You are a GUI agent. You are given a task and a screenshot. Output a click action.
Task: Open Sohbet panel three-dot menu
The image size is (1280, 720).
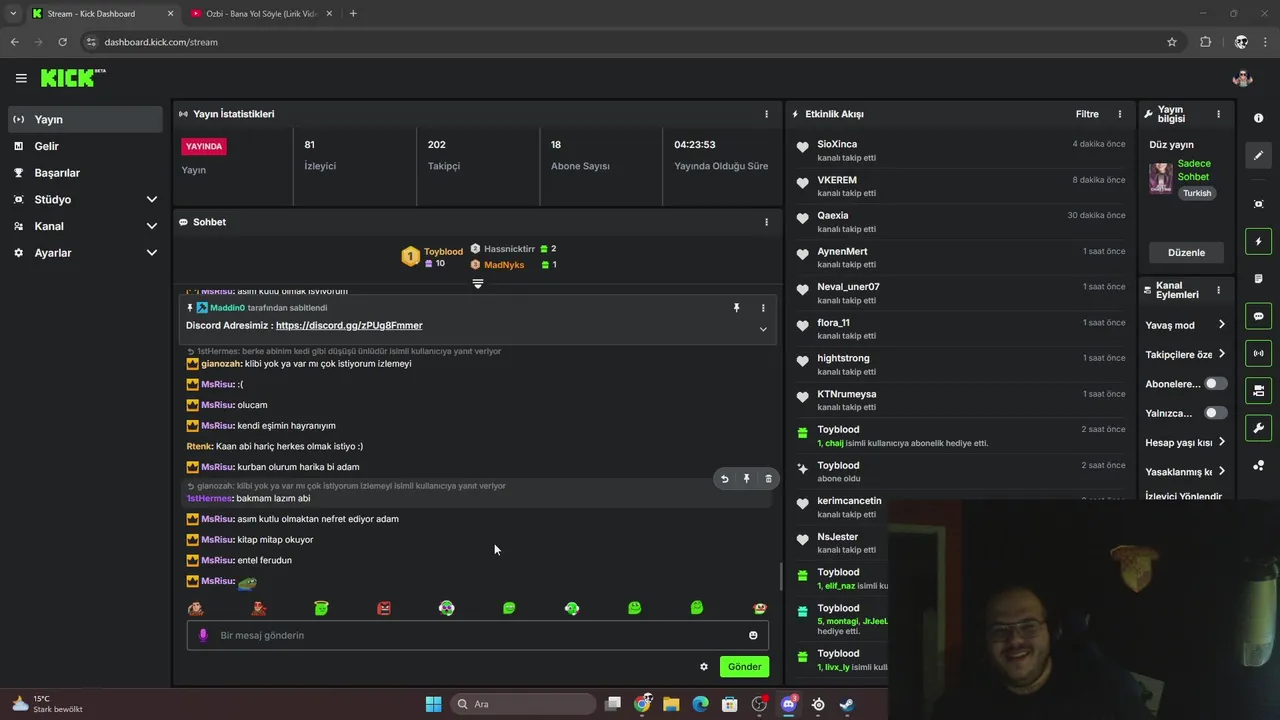tap(767, 222)
